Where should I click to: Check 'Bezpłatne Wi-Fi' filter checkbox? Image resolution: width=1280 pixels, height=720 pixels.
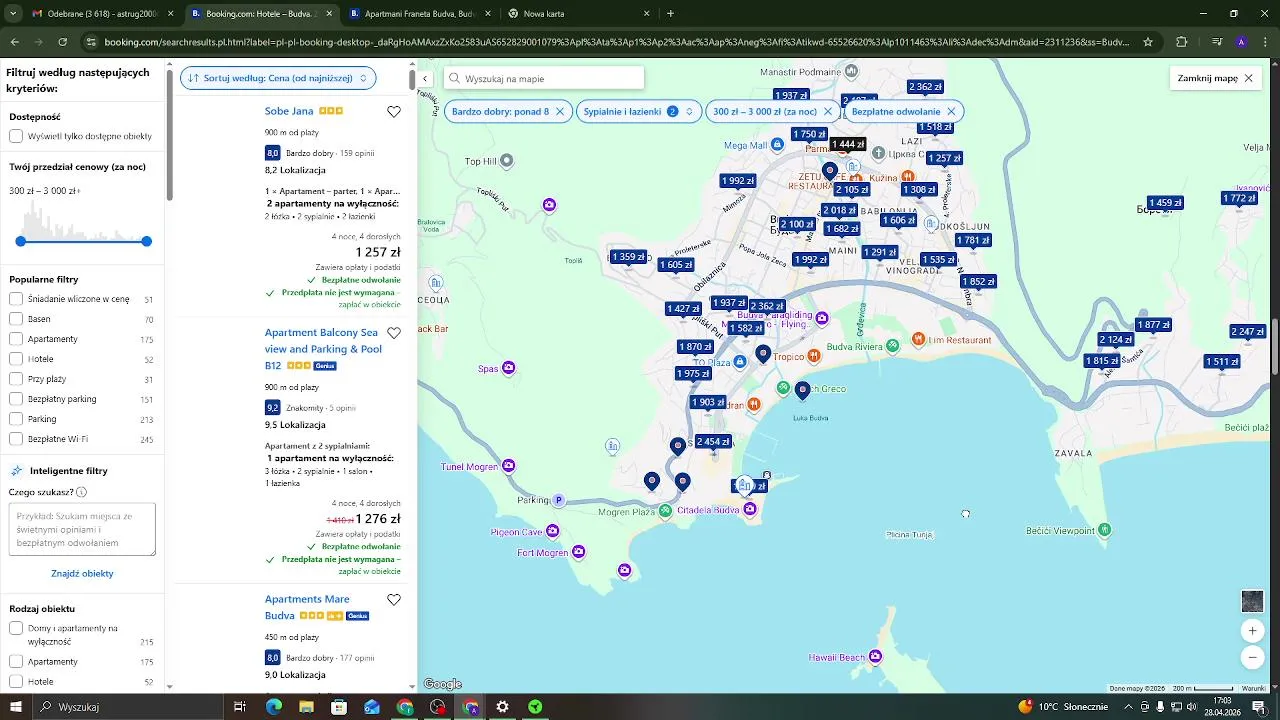tap(16, 439)
